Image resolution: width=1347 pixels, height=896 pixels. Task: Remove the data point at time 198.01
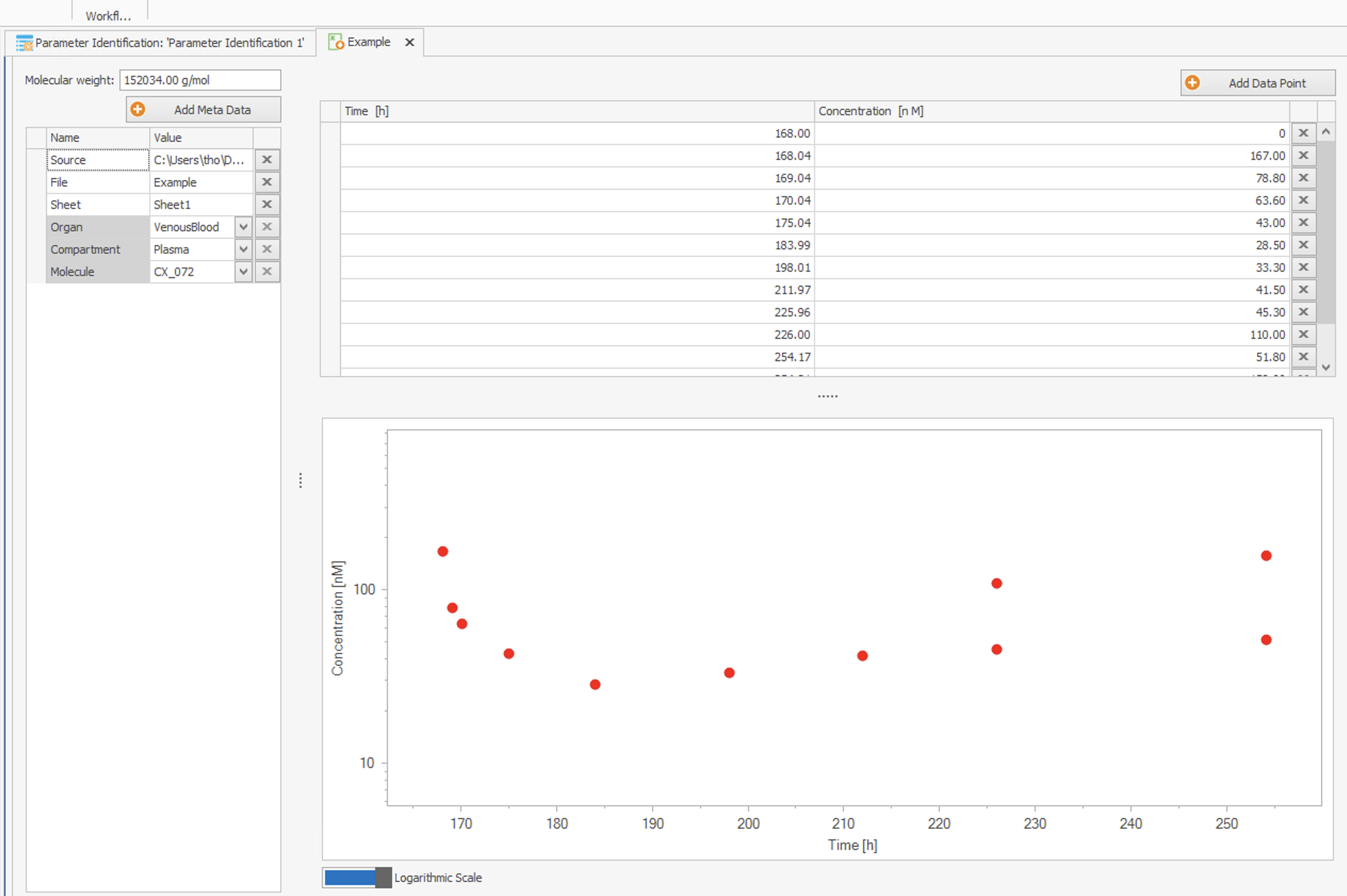pos(1303,267)
